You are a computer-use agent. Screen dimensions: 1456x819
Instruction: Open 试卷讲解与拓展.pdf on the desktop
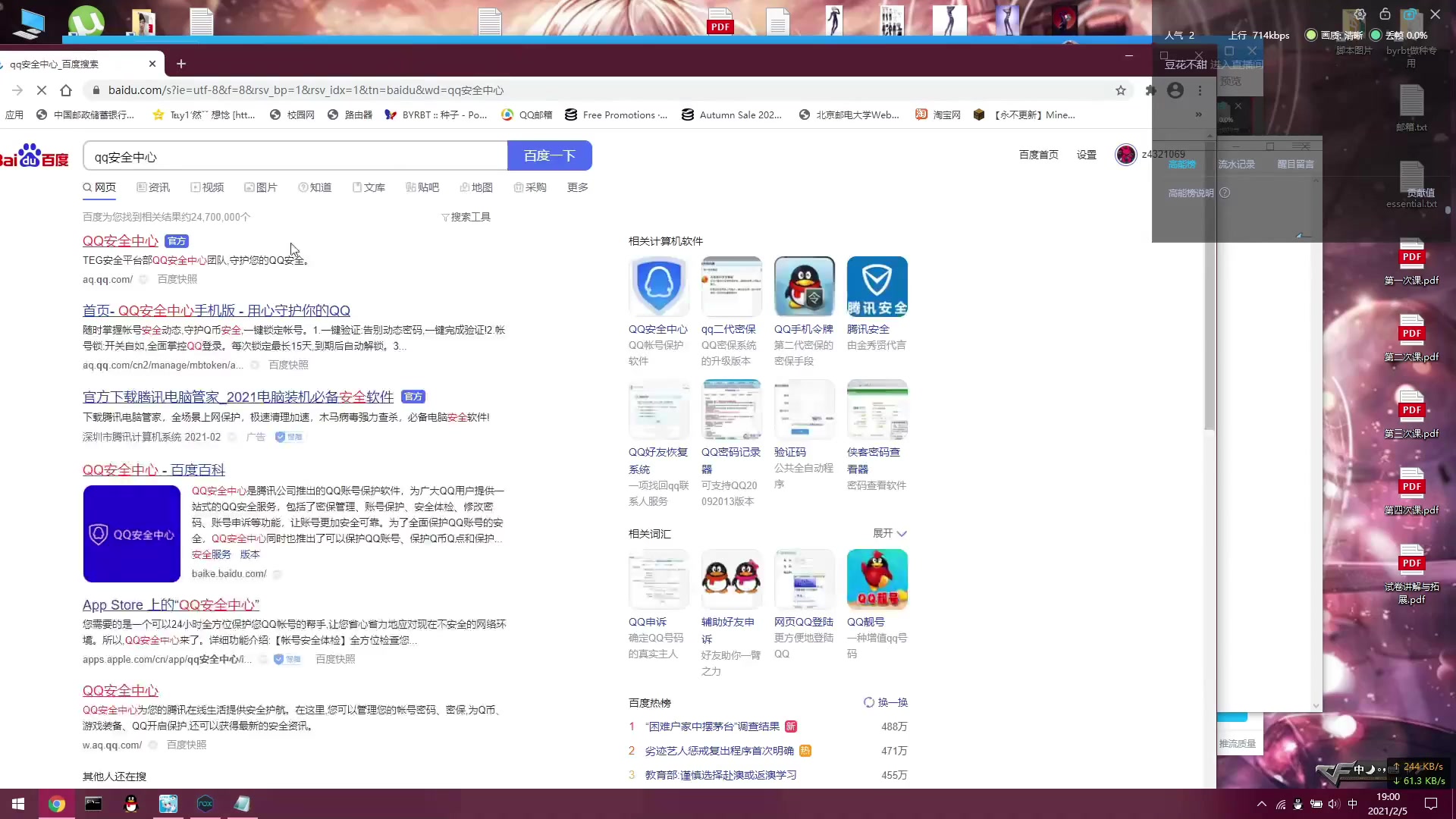click(1411, 574)
